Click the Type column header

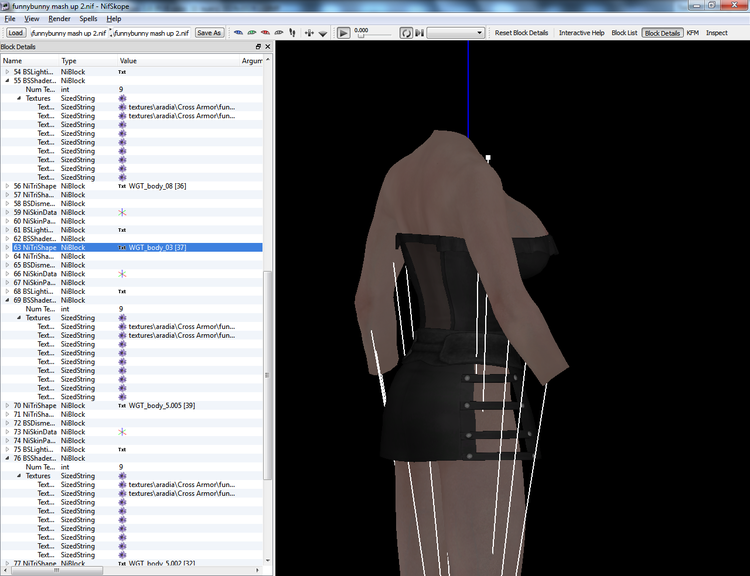(x=88, y=61)
